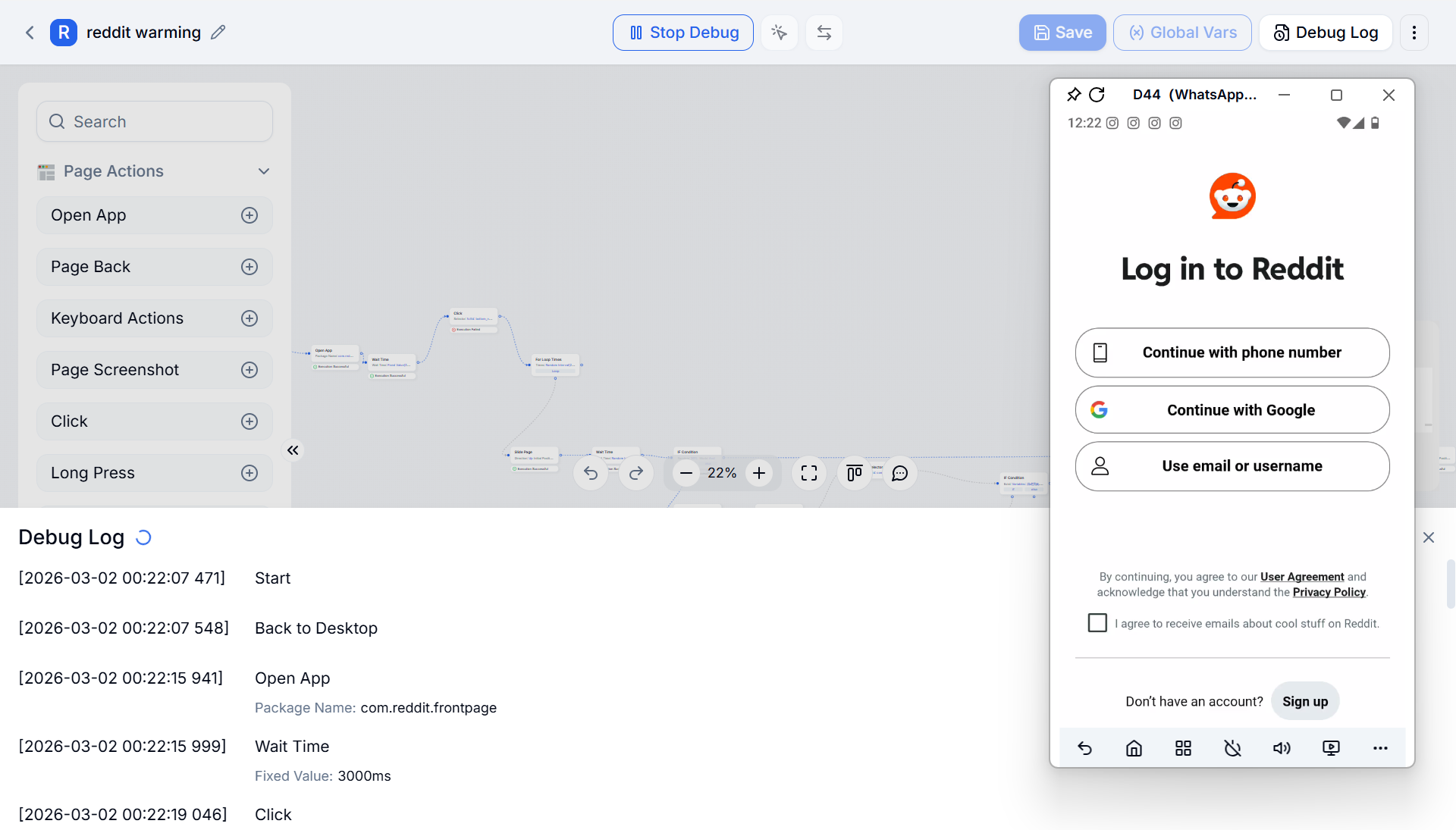Image resolution: width=1456 pixels, height=830 pixels.
Task: Go back using the top-left arrow
Action: pyautogui.click(x=30, y=33)
